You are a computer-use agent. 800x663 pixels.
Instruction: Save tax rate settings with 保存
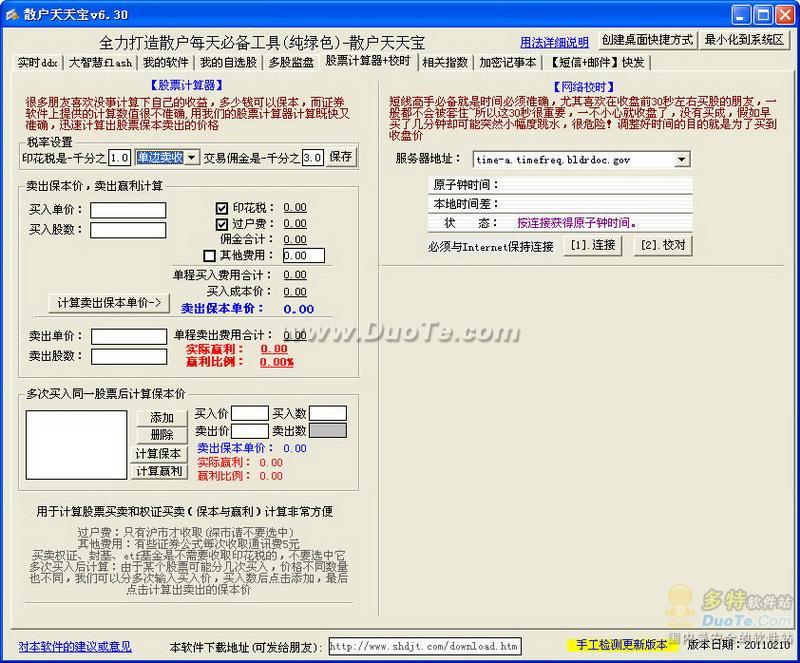click(x=340, y=157)
